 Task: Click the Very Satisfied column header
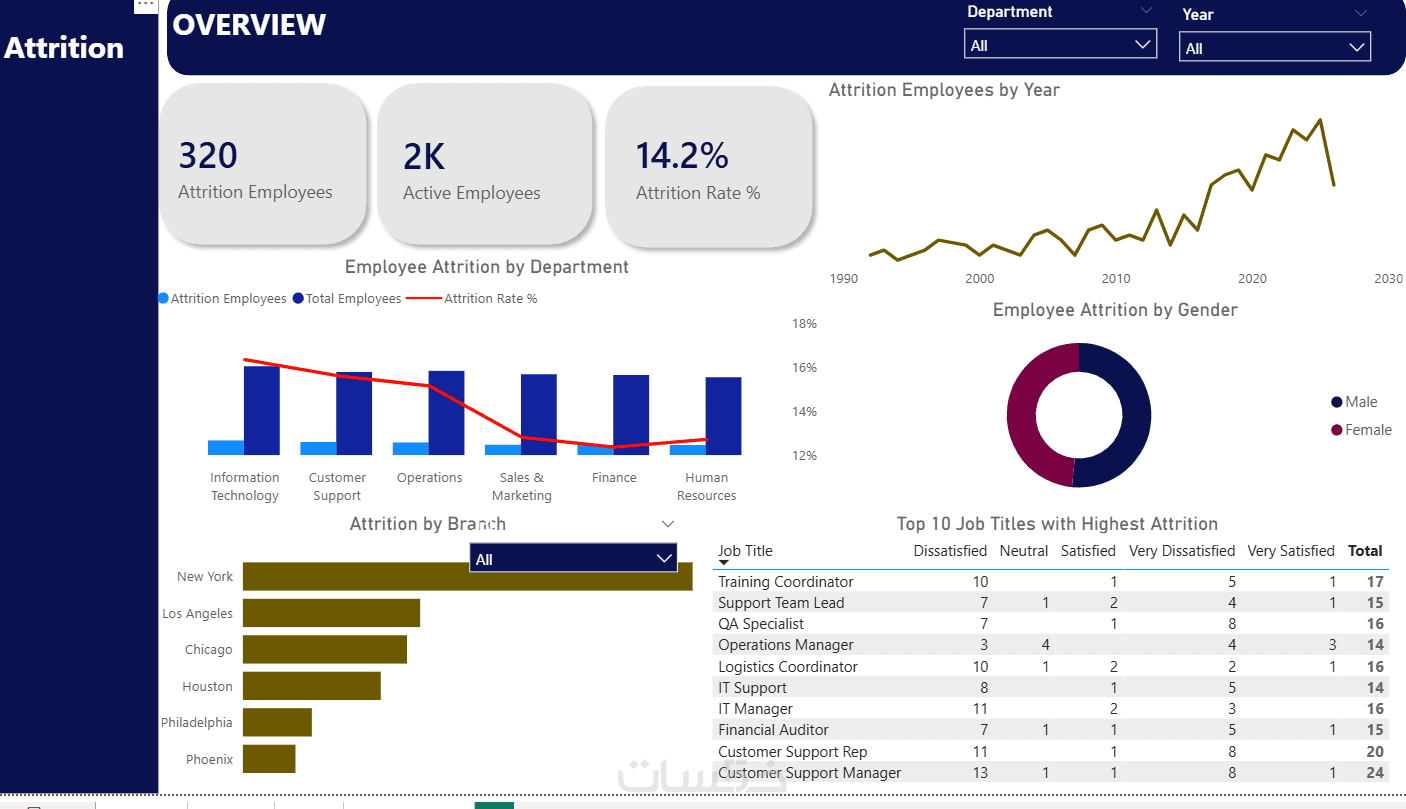coord(1291,551)
